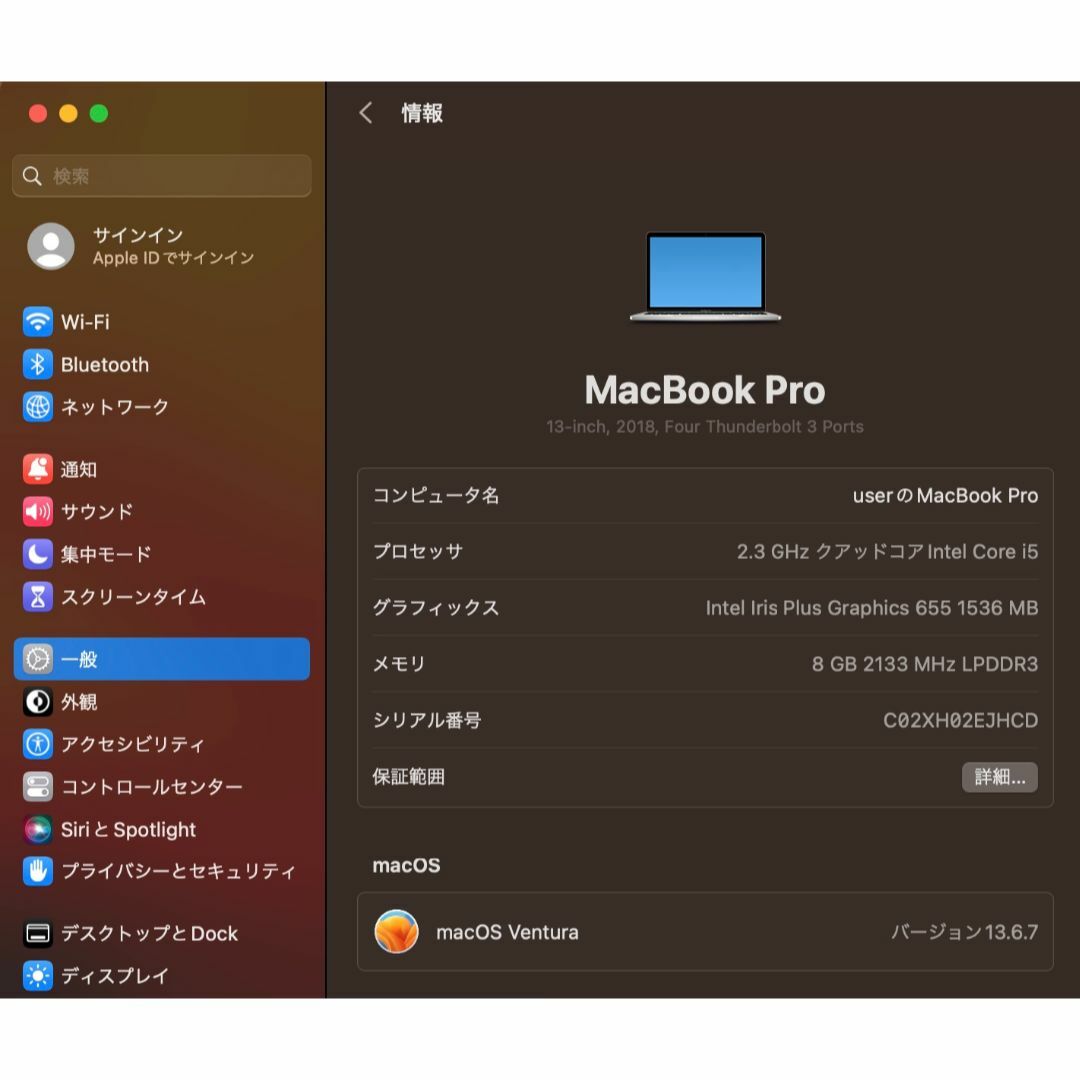Screen dimensions: 1080x1080
Task: Click the magnifier icon in search field
Action: pyautogui.click(x=32, y=176)
